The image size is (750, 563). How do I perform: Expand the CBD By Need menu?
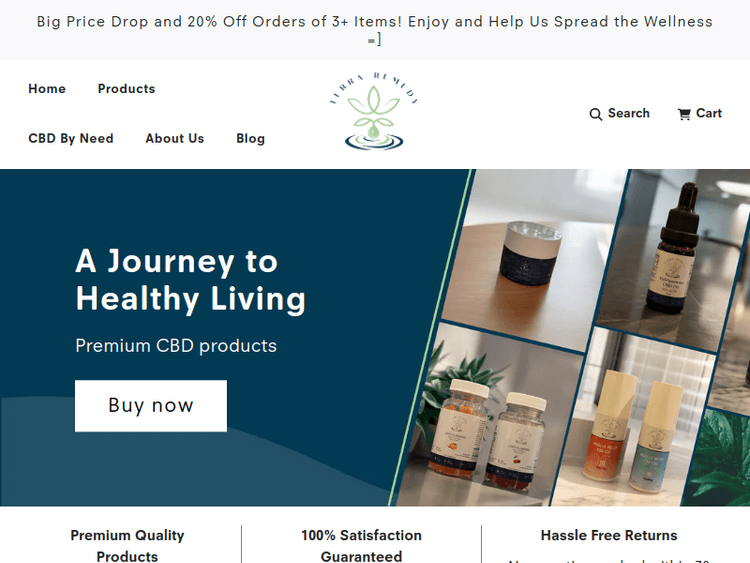coord(71,139)
